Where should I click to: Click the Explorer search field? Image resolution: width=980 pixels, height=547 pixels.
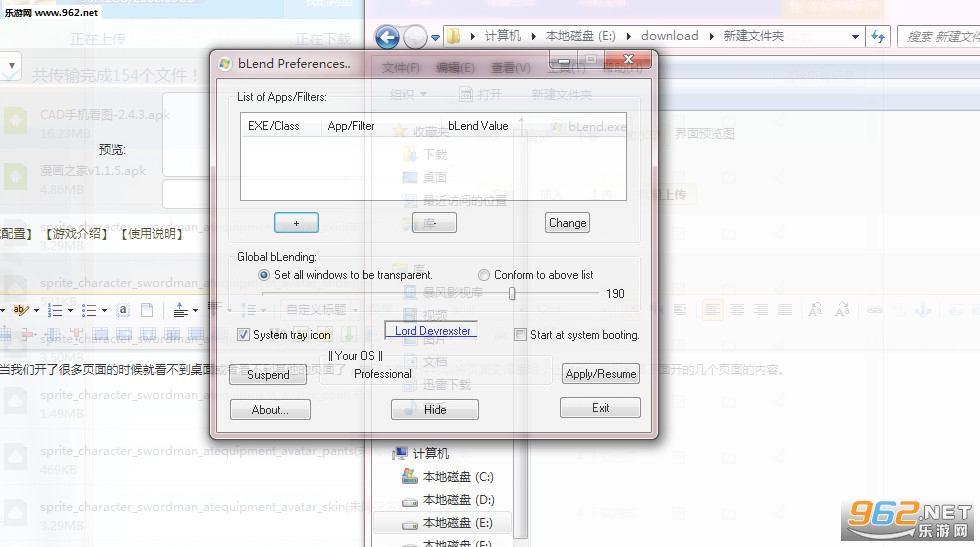(939, 37)
